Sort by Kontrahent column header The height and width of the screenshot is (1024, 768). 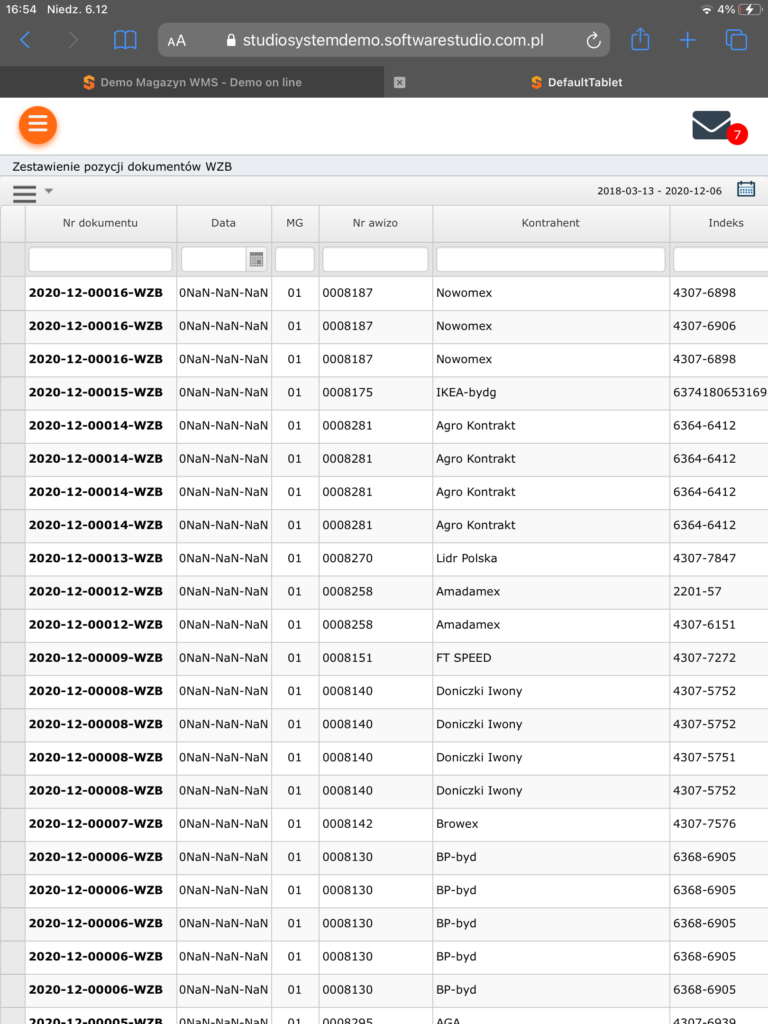[x=550, y=223]
